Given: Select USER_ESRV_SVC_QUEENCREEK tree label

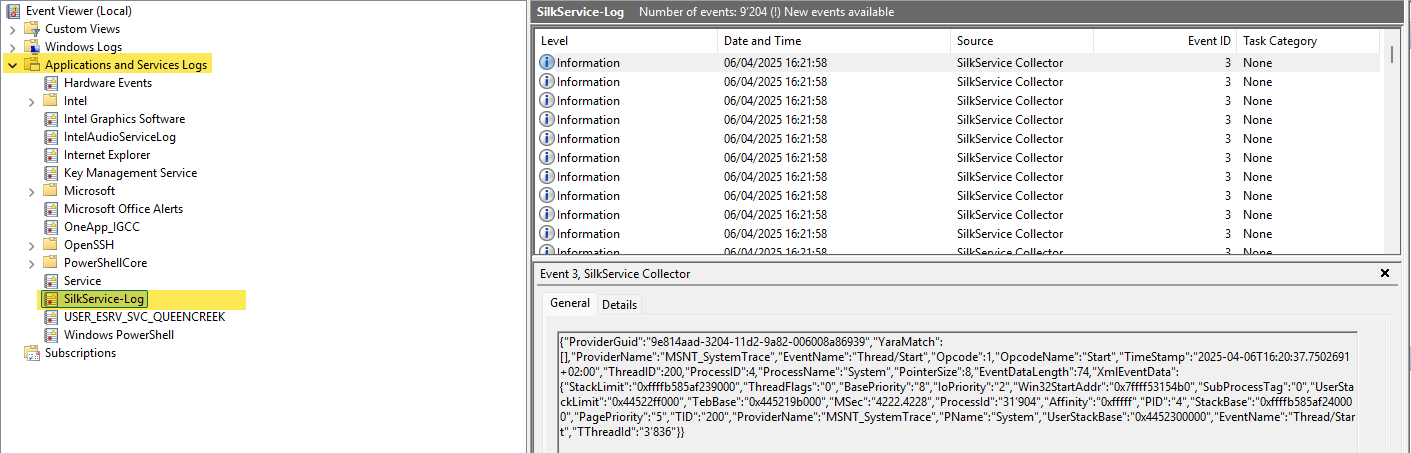Looking at the screenshot, I should pos(144,317).
